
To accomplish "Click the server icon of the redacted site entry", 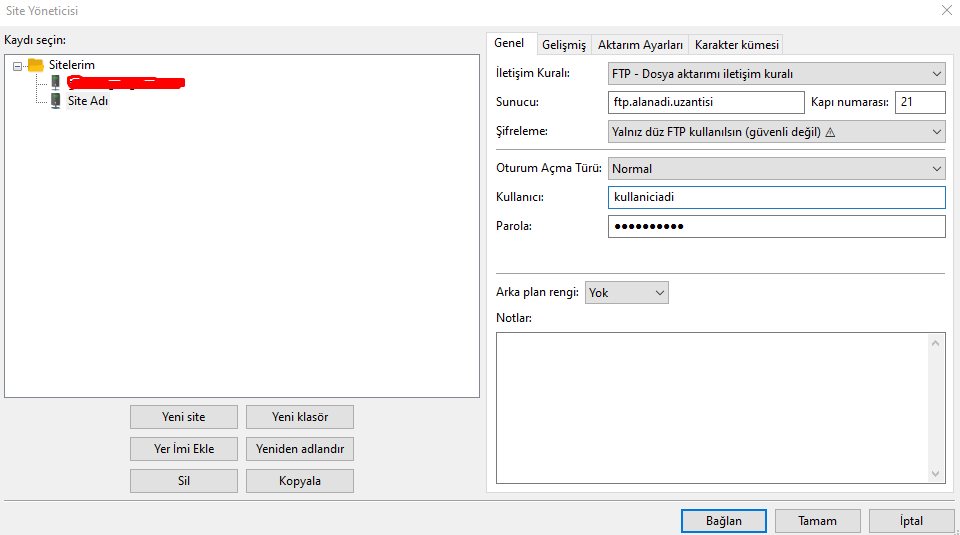I will click(x=56, y=82).
